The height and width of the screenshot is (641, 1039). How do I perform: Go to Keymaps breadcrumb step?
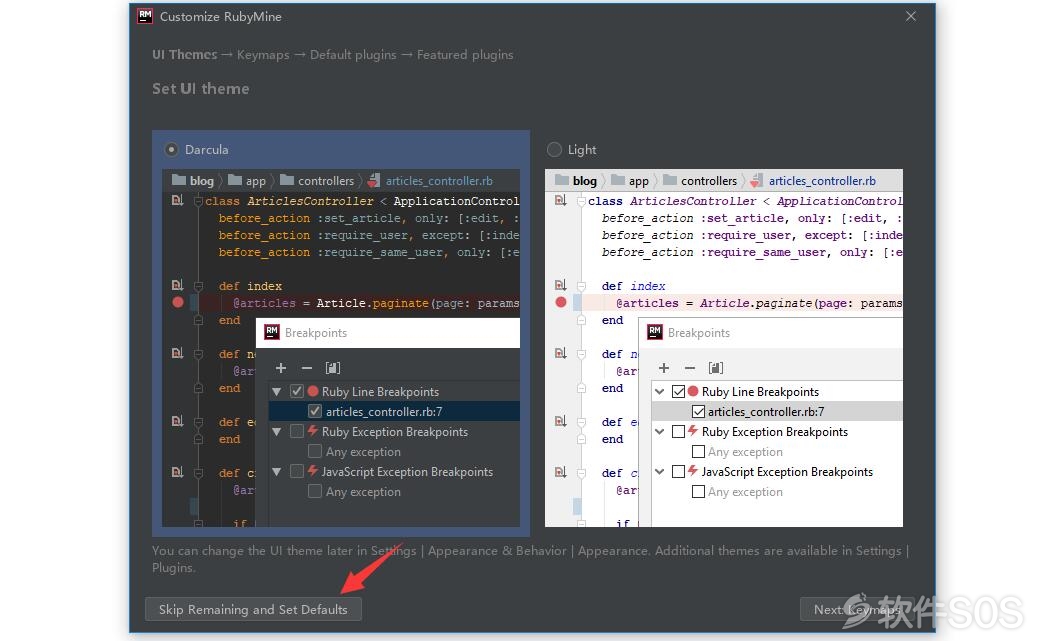tap(263, 54)
